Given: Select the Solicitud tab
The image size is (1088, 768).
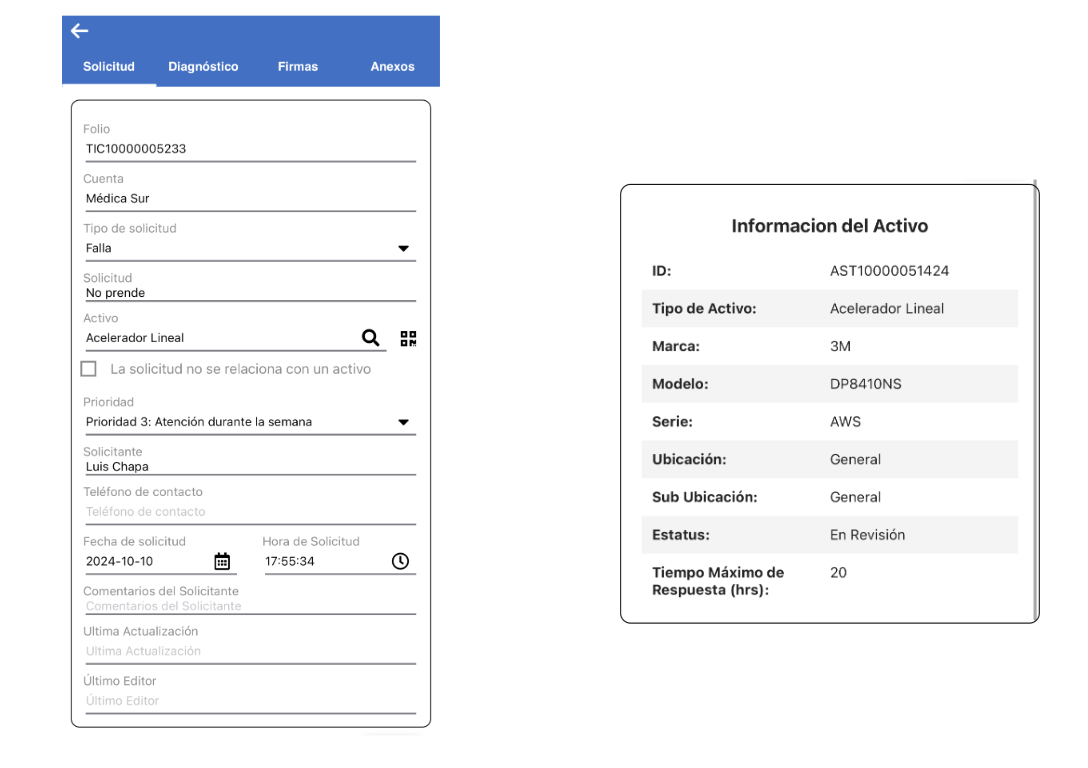Looking at the screenshot, I should [x=109, y=67].
